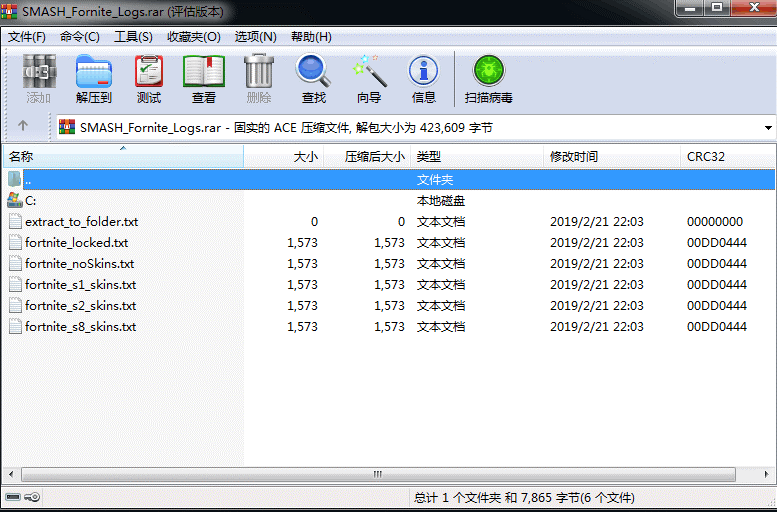
Task: Click the 添加 (Add) archive toolbar icon
Action: [39, 71]
